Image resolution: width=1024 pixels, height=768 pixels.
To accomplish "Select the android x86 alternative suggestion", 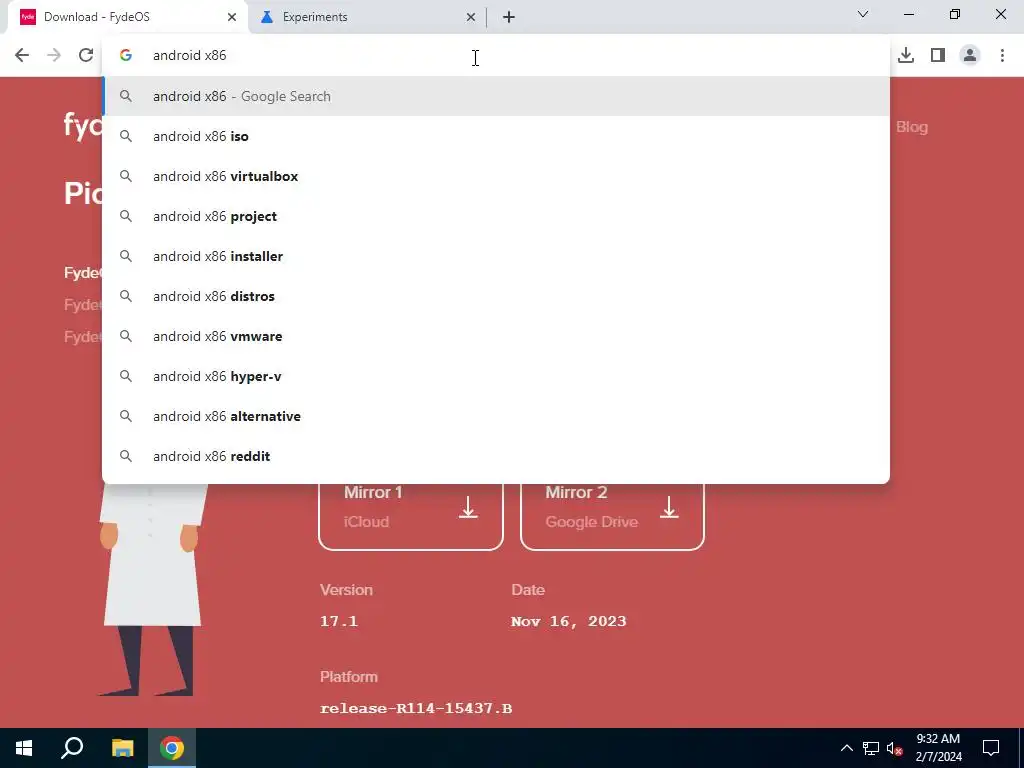I will coord(496,416).
